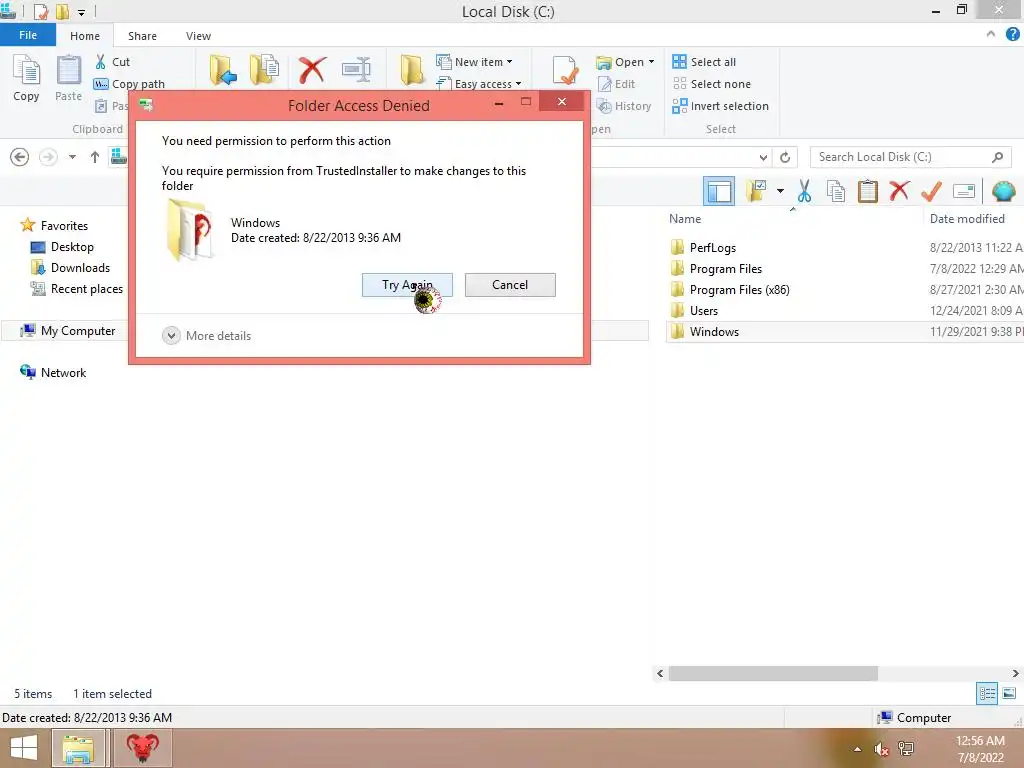The height and width of the screenshot is (768, 1024).
Task: Select Desktop under Favorites
Action: click(62, 247)
